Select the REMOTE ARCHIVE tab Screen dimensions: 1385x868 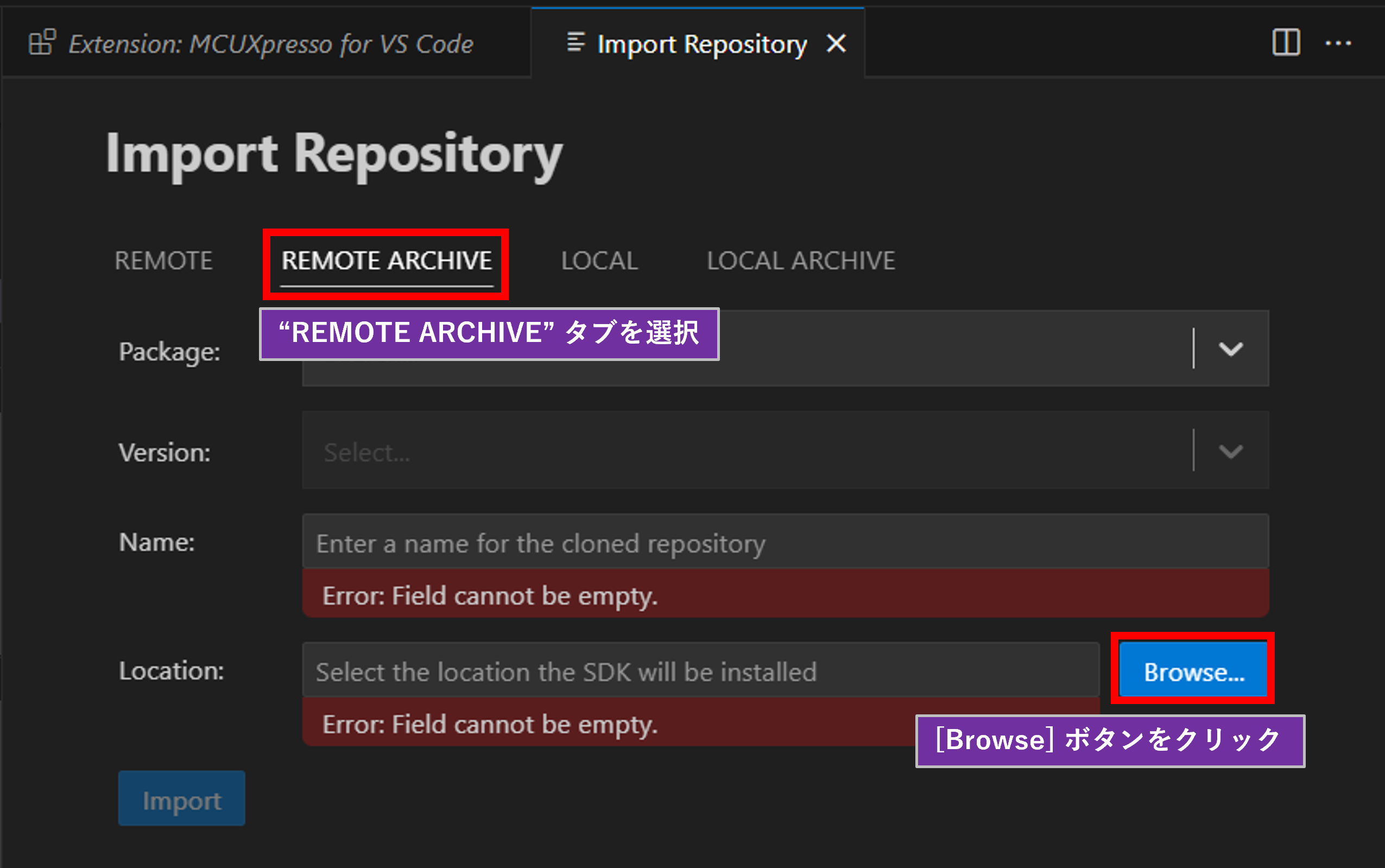pos(386,261)
